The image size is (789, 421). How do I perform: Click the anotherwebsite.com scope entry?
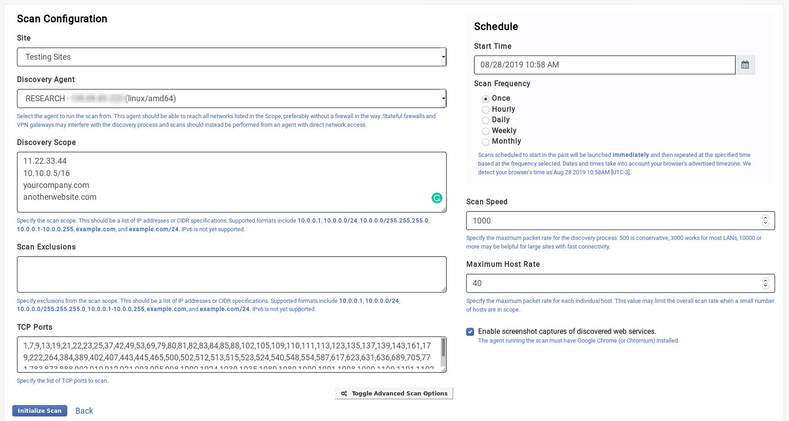(x=59, y=197)
